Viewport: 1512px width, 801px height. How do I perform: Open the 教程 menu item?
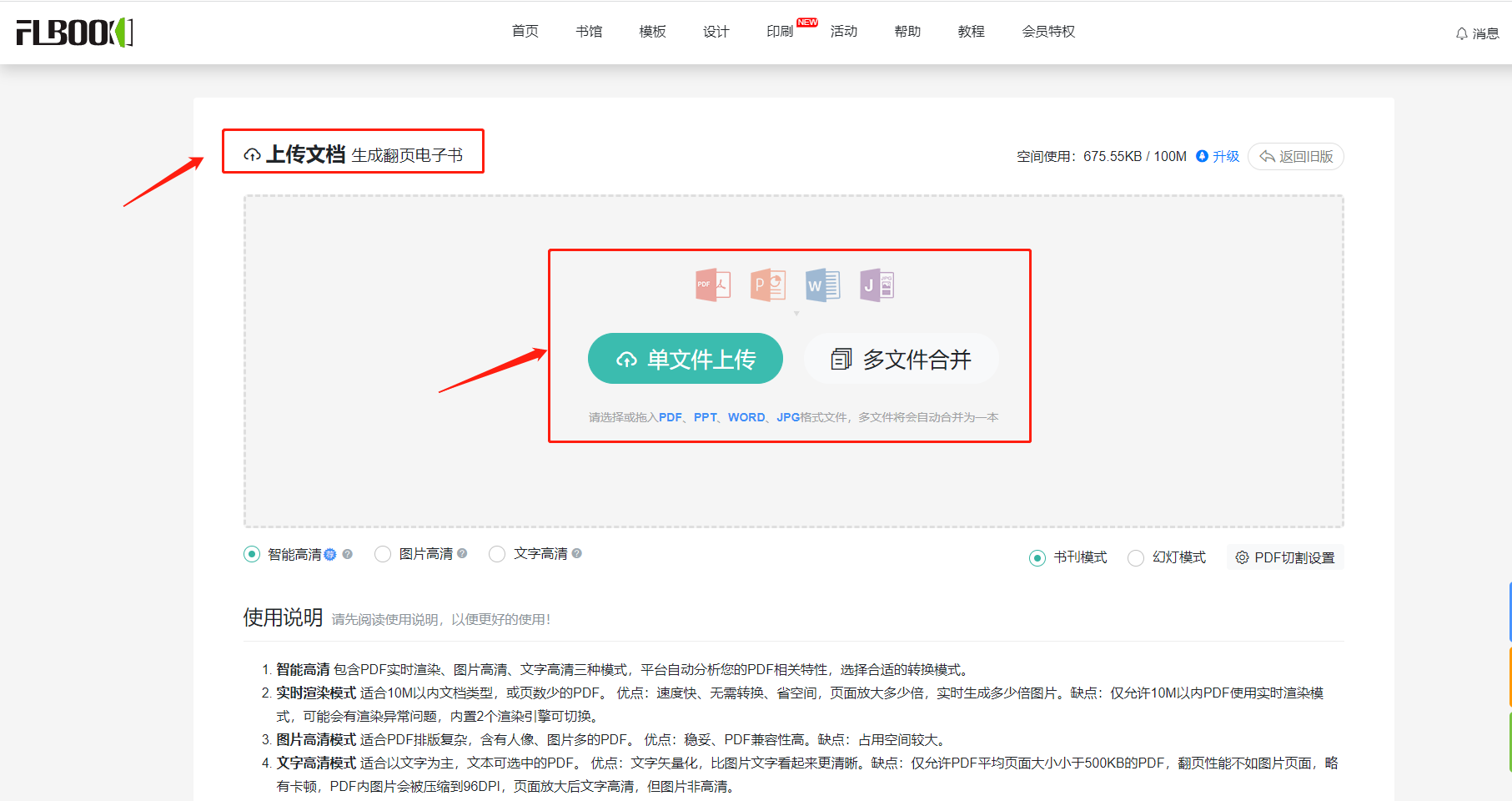pyautogui.click(x=972, y=32)
